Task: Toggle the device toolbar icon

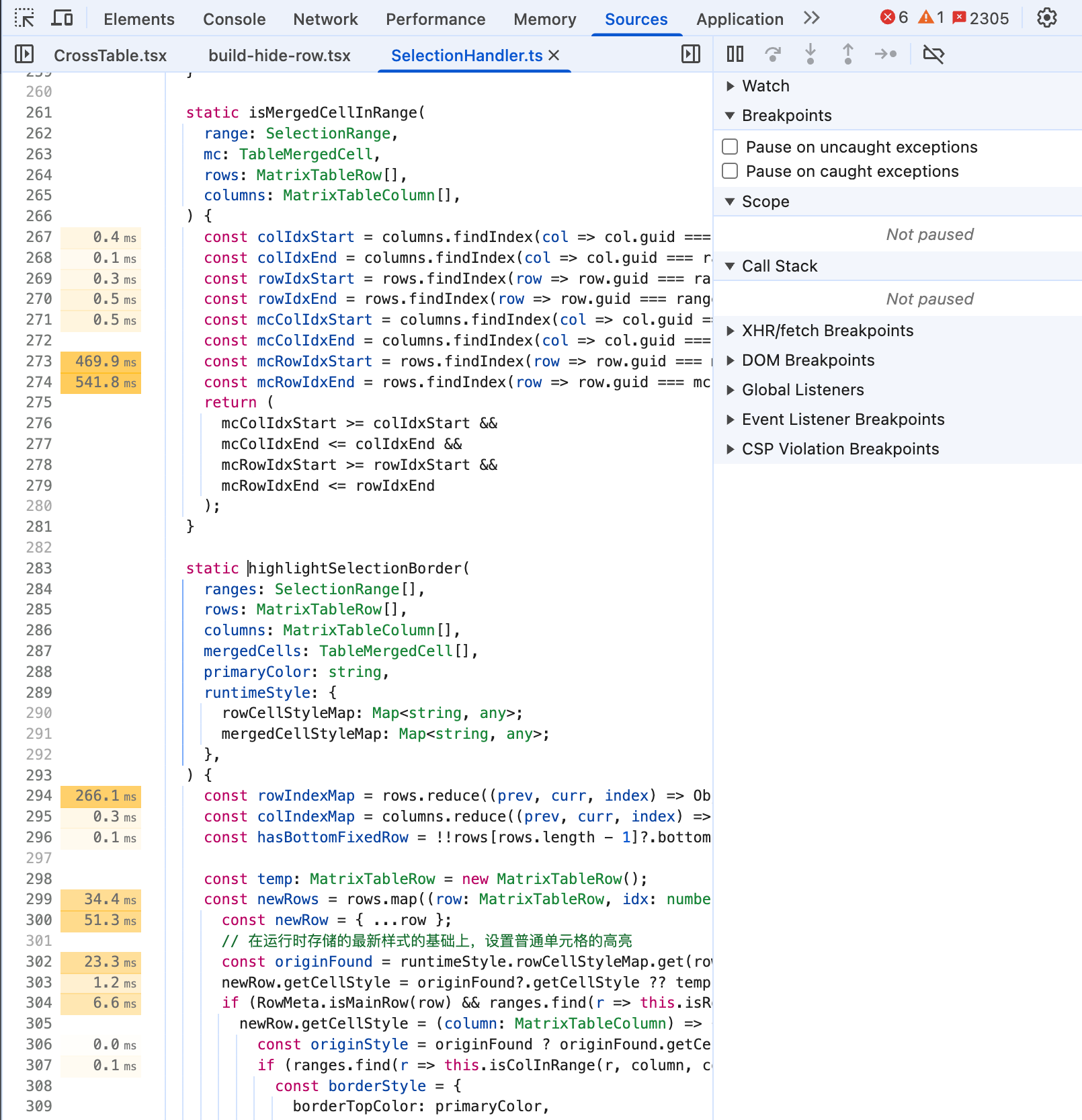Action: (62, 18)
